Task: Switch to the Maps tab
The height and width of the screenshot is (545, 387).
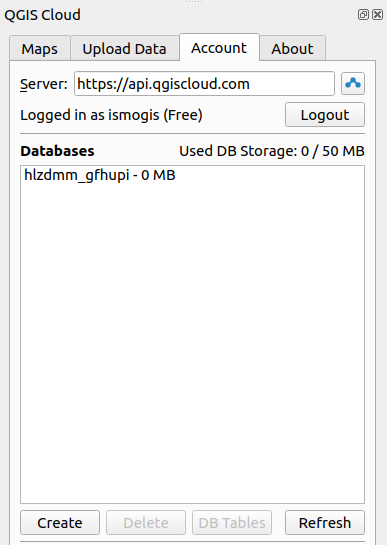Action: [40, 48]
